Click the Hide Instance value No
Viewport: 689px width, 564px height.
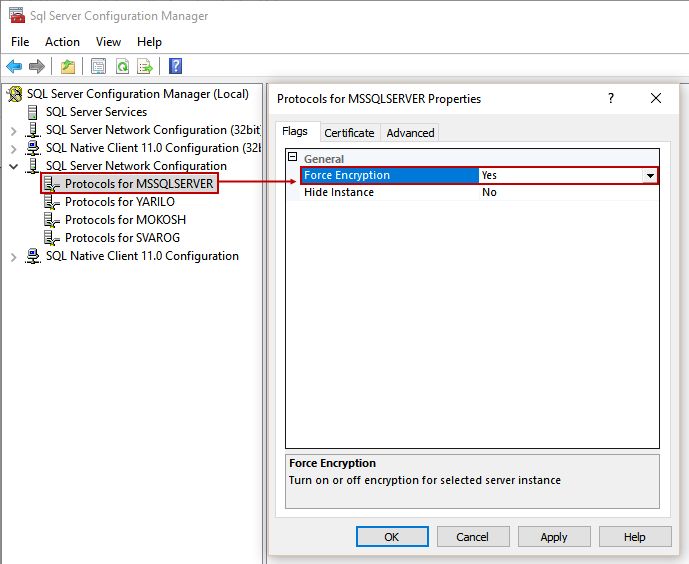(x=489, y=192)
